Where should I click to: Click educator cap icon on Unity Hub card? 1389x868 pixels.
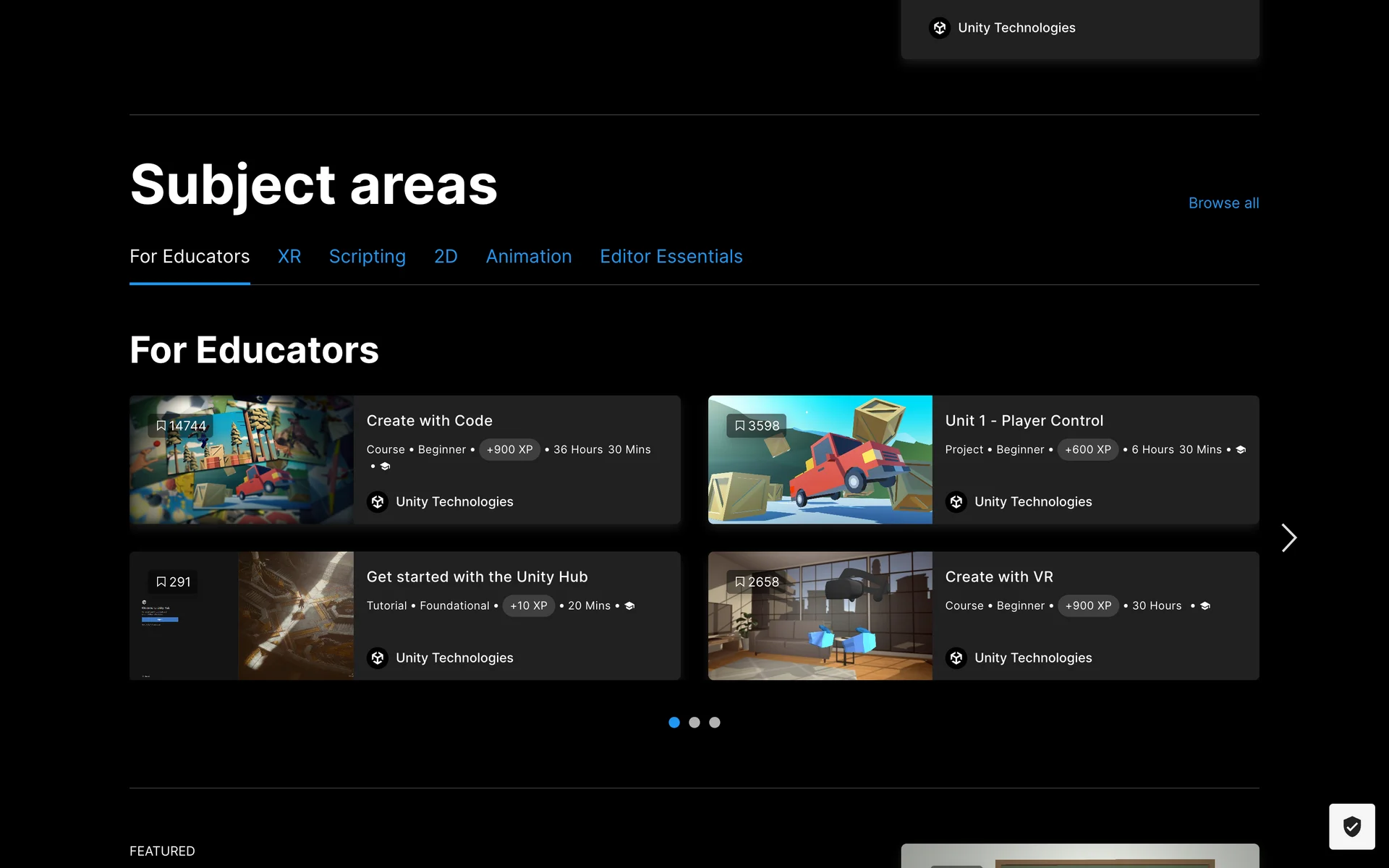point(629,606)
